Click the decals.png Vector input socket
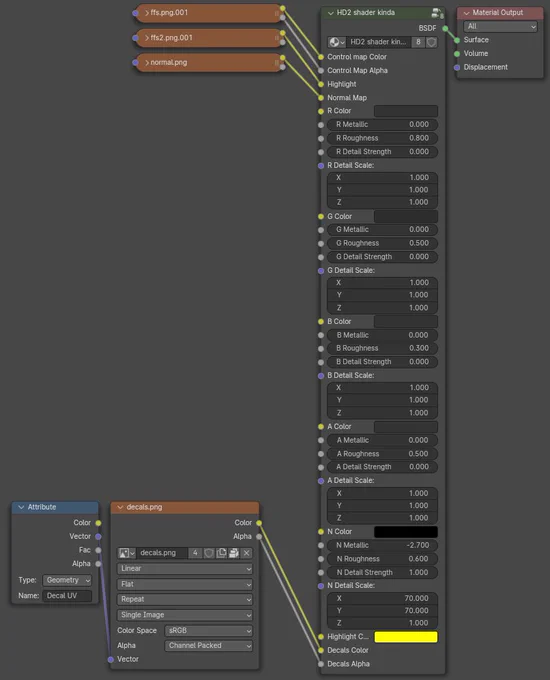The image size is (550, 680). pos(111,659)
